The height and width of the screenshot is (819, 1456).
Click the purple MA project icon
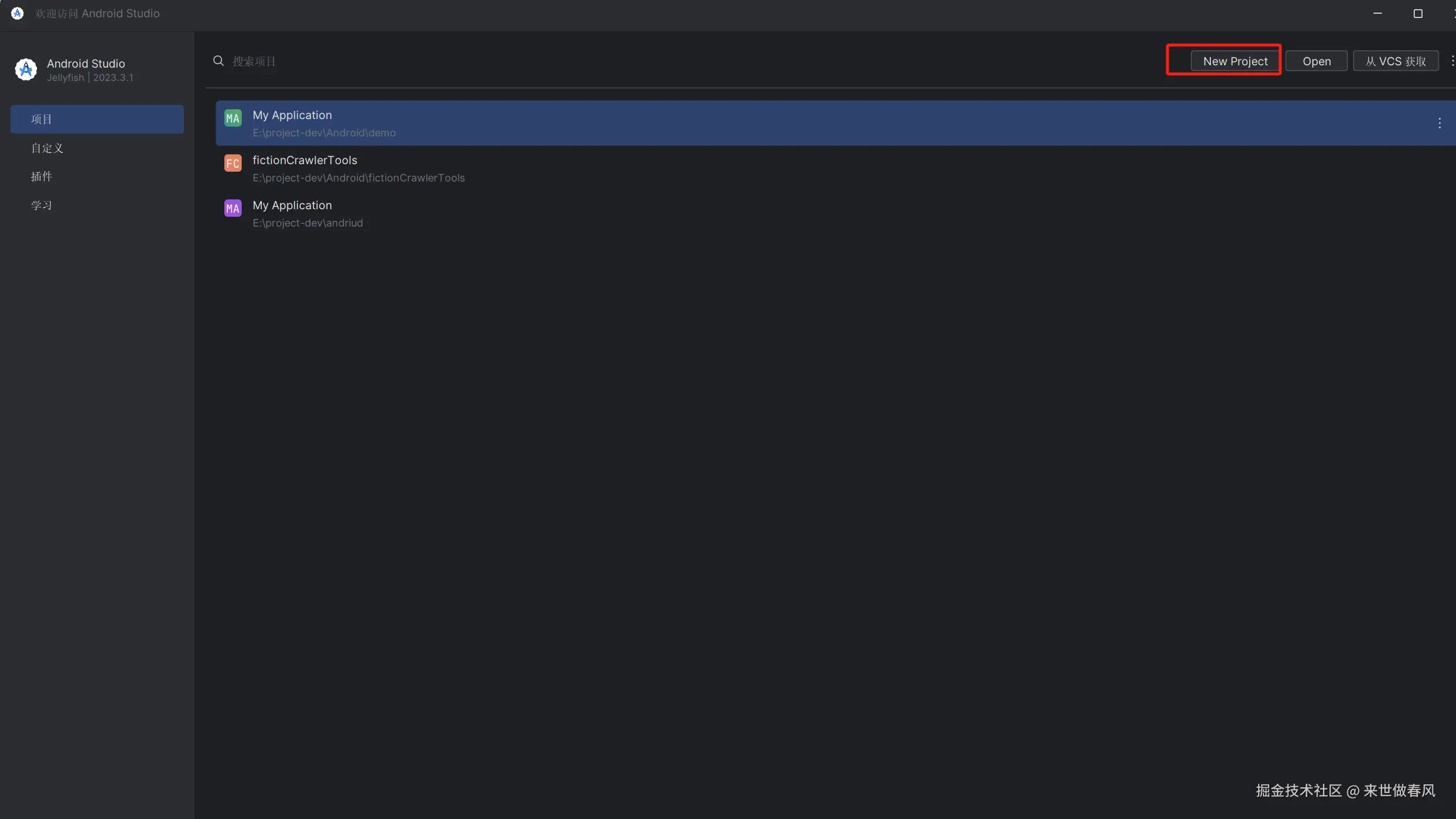[232, 208]
